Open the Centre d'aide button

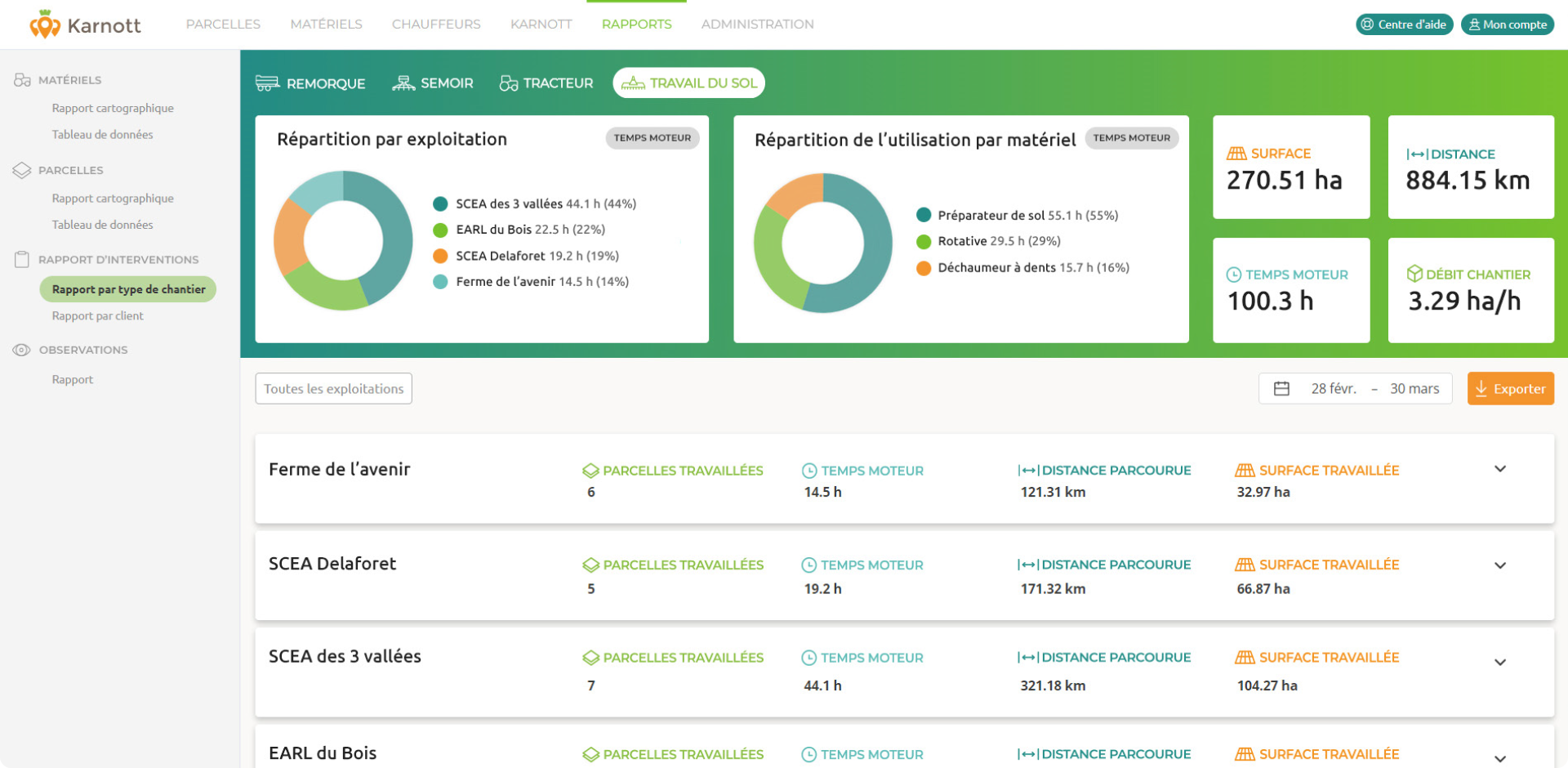(x=1404, y=25)
